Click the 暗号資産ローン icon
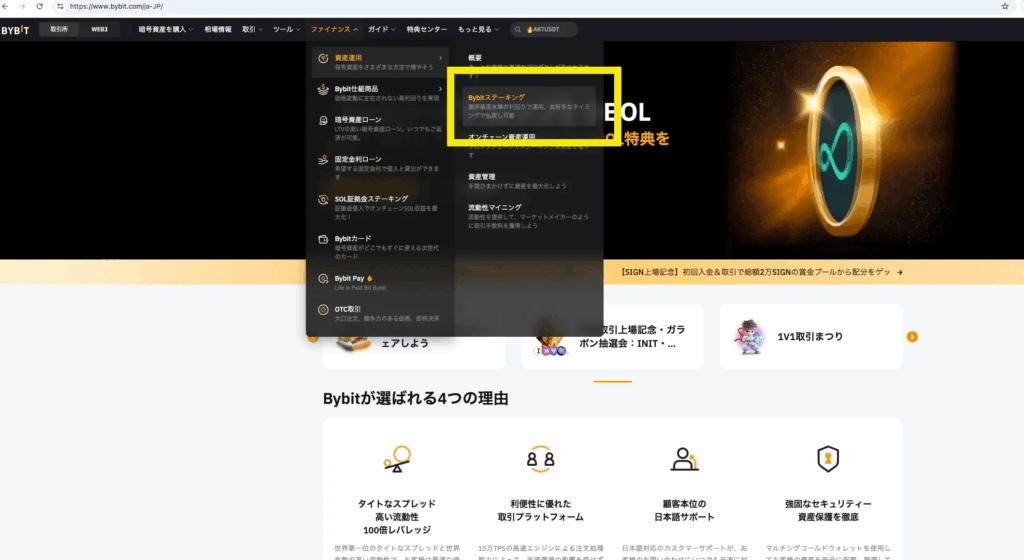The width and height of the screenshot is (1024, 560). (323, 121)
